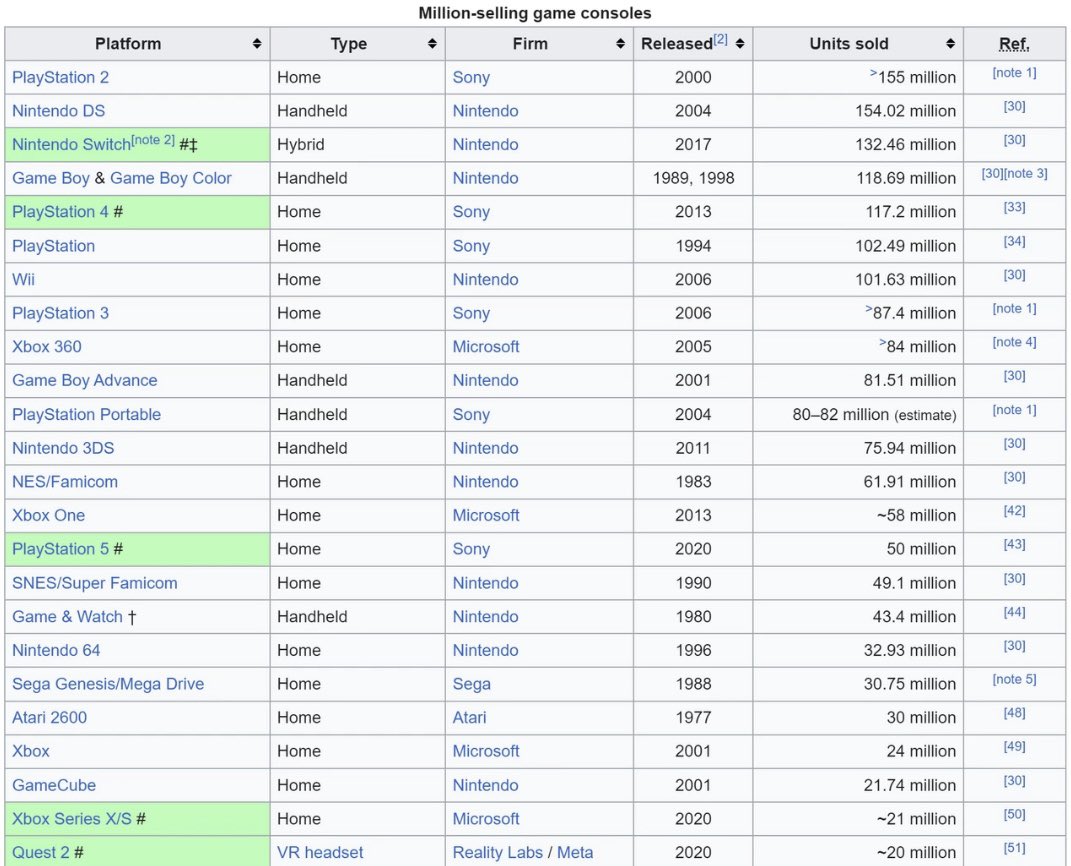Open the Xbox One article link
The image size is (1071, 866).
click(48, 515)
